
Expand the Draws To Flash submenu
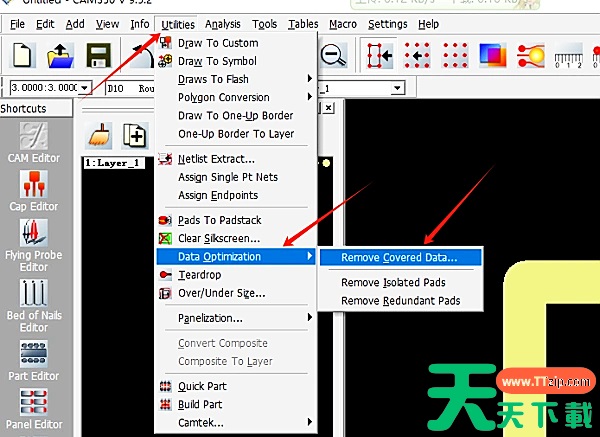236,79
